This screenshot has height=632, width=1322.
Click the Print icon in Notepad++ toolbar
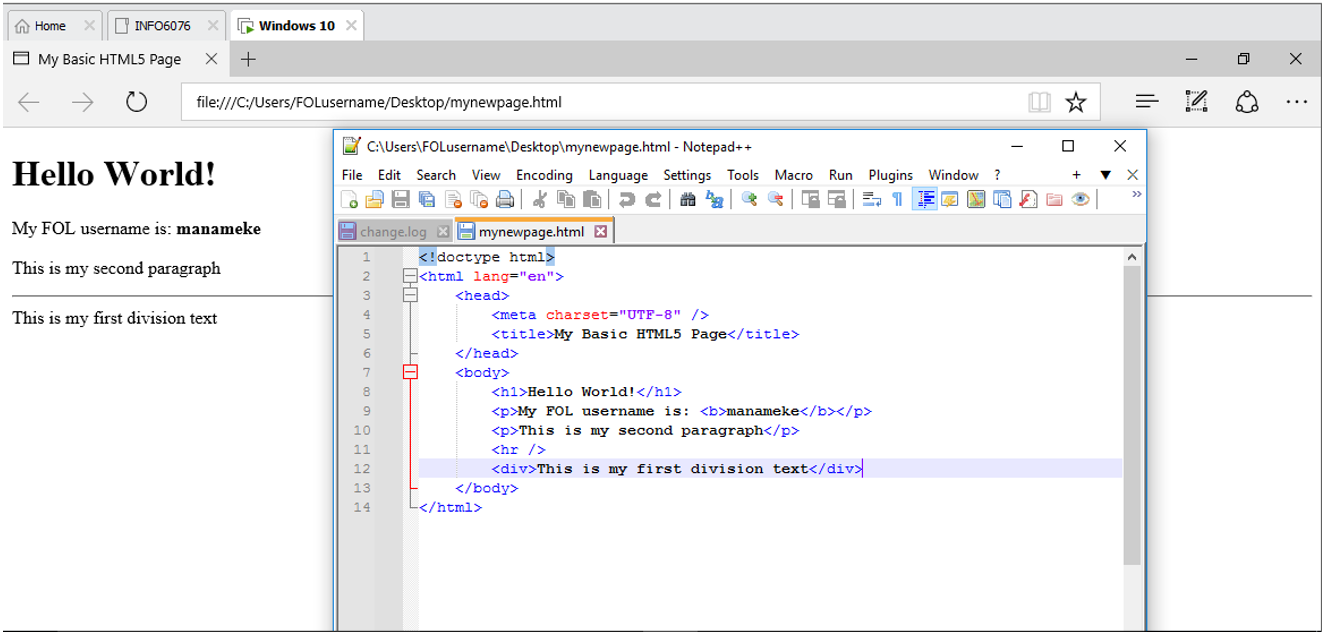(x=505, y=200)
